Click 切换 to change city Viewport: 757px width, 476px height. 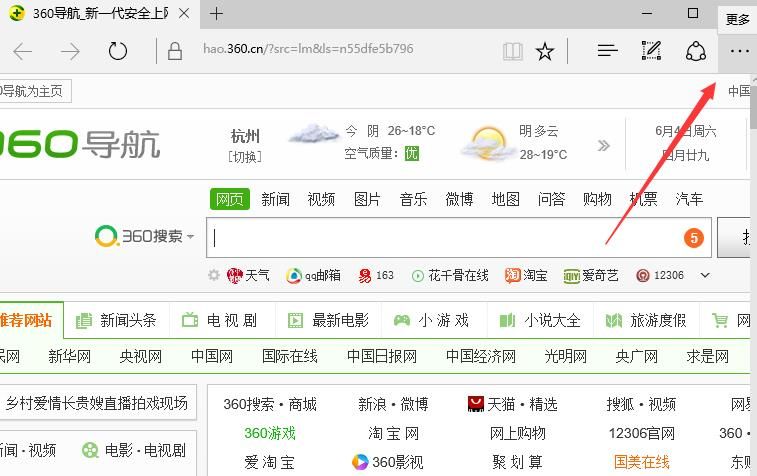point(245,157)
